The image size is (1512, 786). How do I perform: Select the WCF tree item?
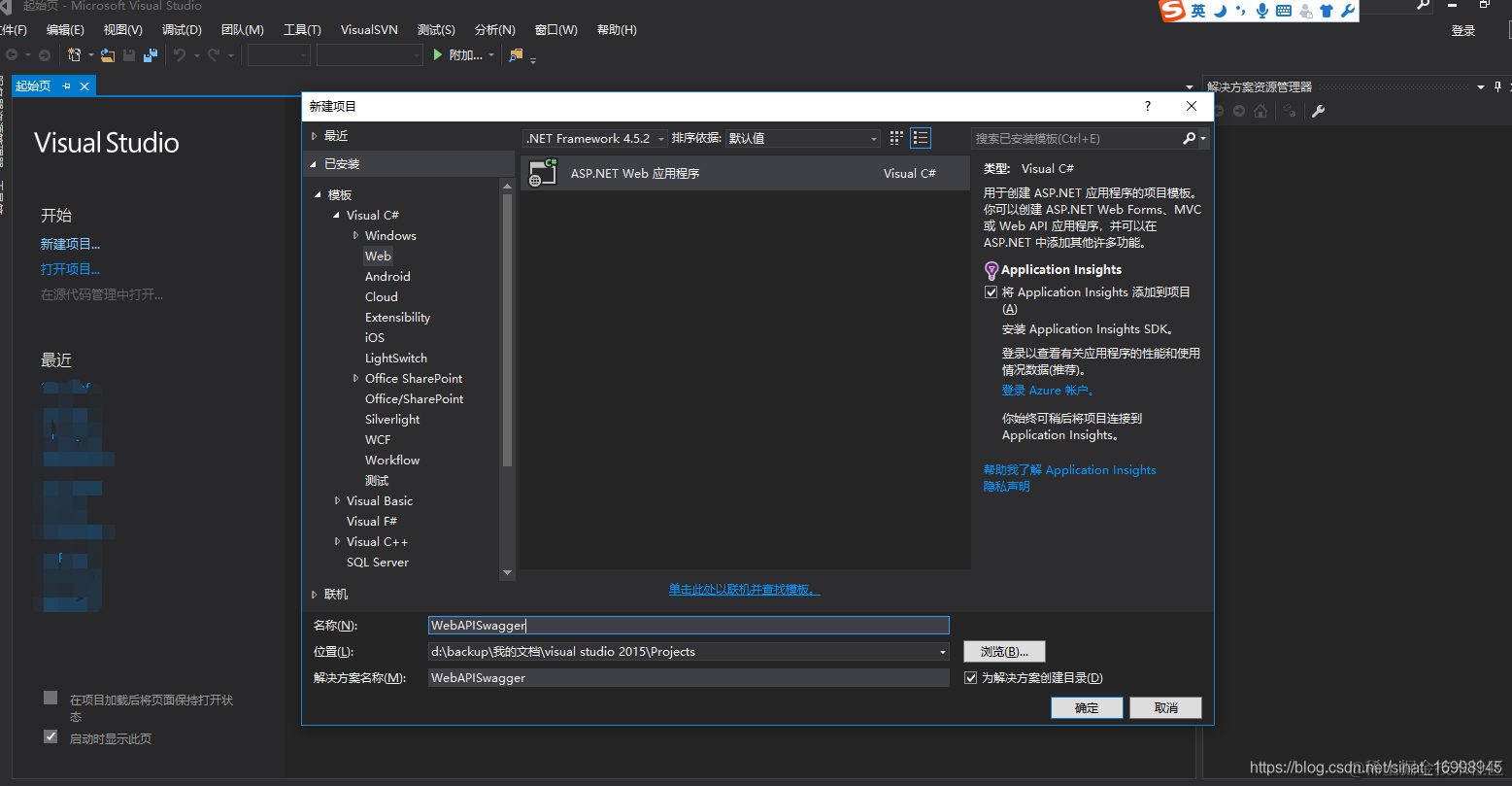tap(378, 440)
